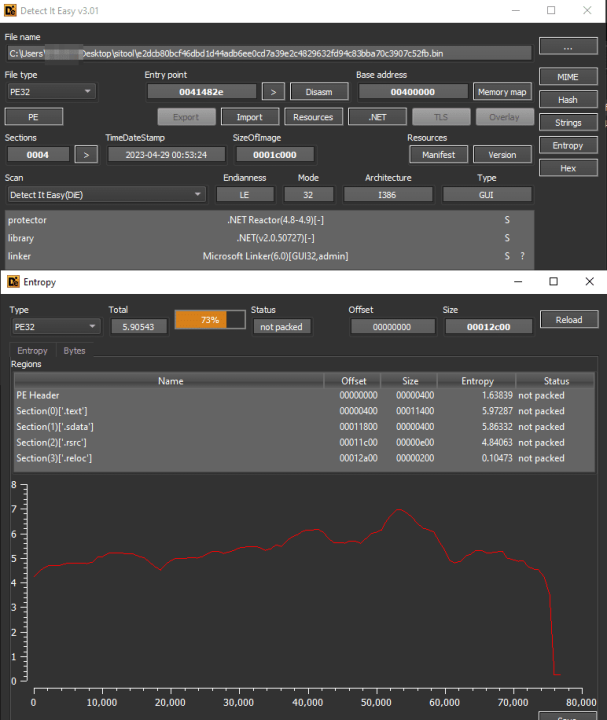607x720 pixels.
Task: Click the File name path field
Action: [x=270, y=53]
